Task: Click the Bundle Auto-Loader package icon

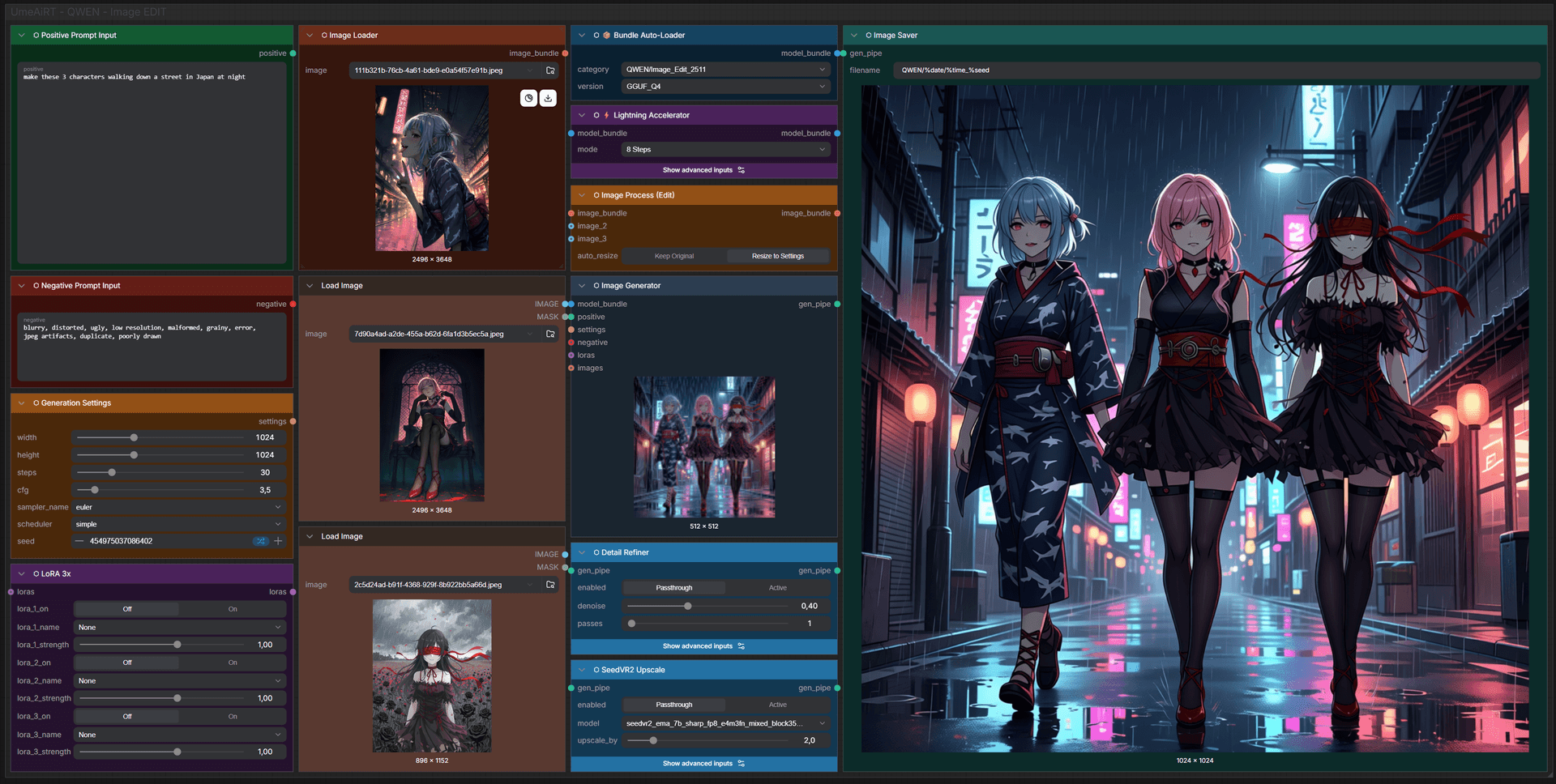Action: (x=606, y=36)
